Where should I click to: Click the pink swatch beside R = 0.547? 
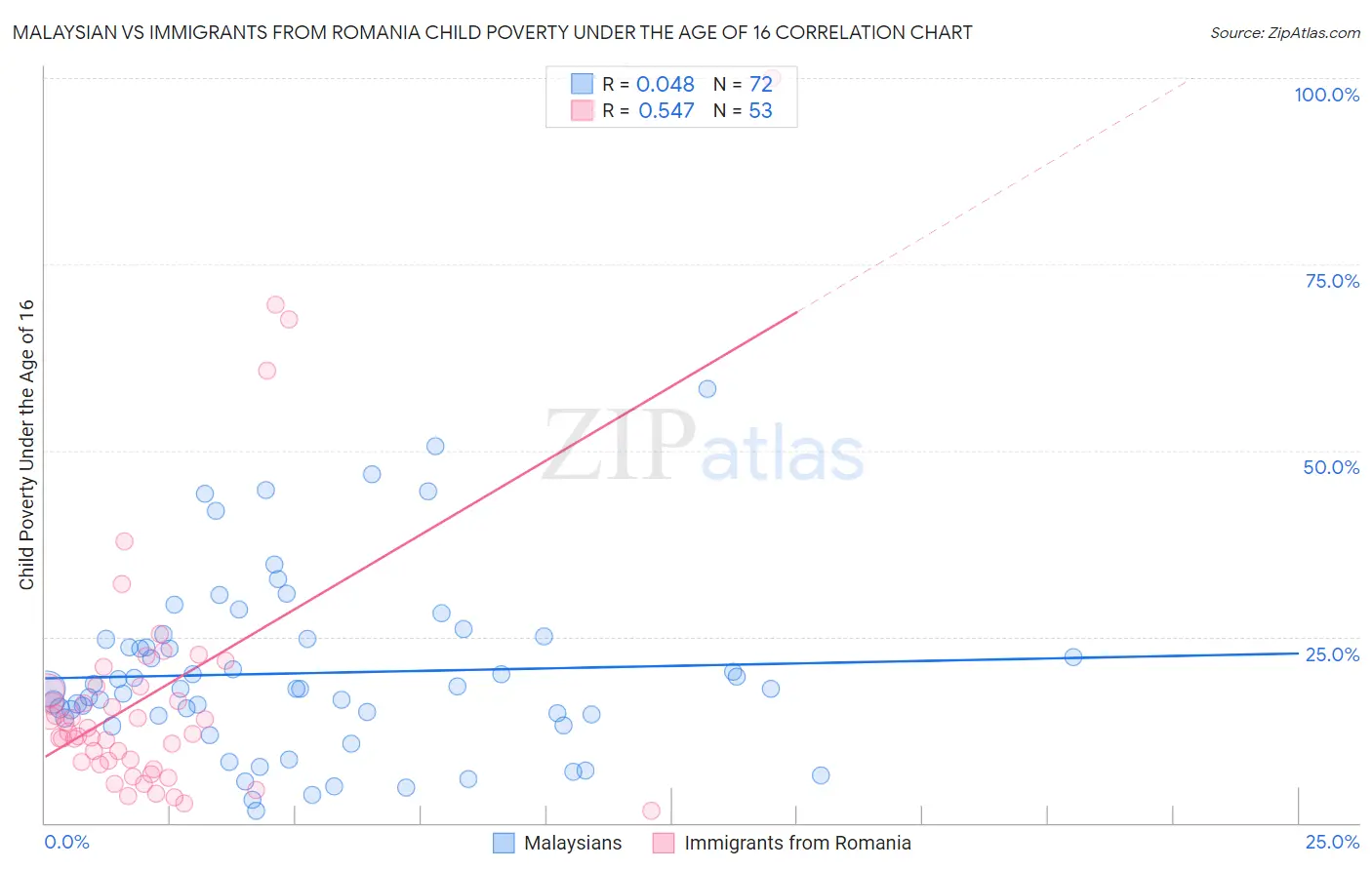[x=582, y=110]
